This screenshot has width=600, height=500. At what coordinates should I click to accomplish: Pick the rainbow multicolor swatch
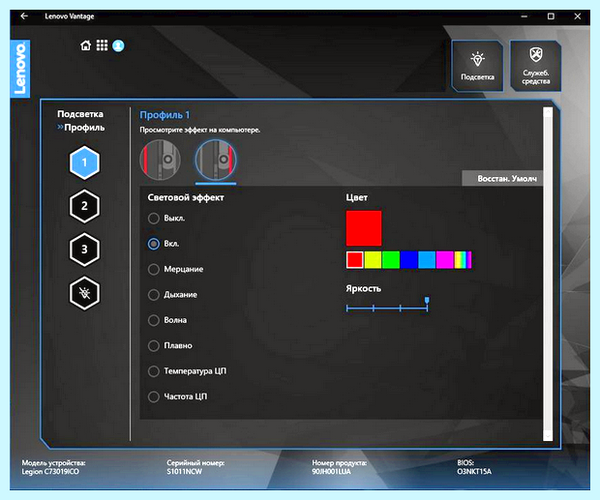(463, 260)
